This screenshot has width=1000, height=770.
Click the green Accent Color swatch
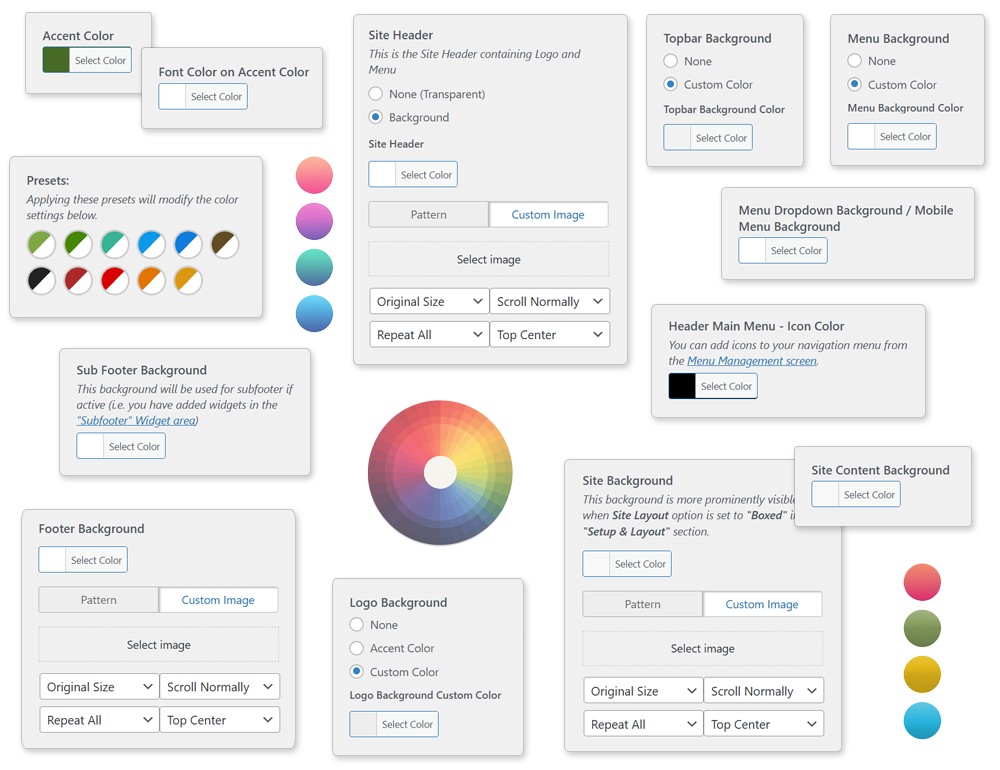point(54,59)
